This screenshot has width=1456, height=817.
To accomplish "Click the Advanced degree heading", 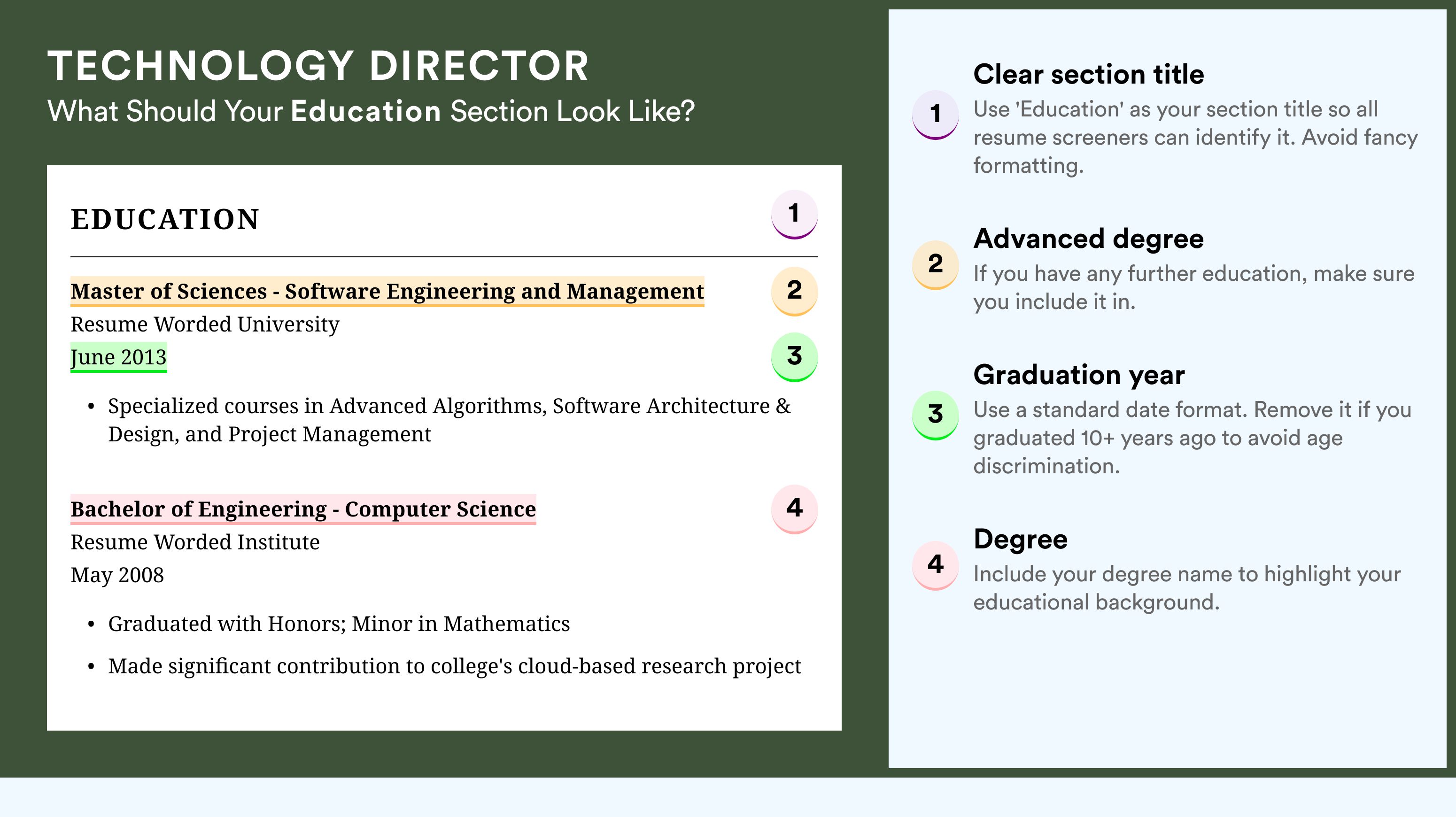I will pos(1089,239).
